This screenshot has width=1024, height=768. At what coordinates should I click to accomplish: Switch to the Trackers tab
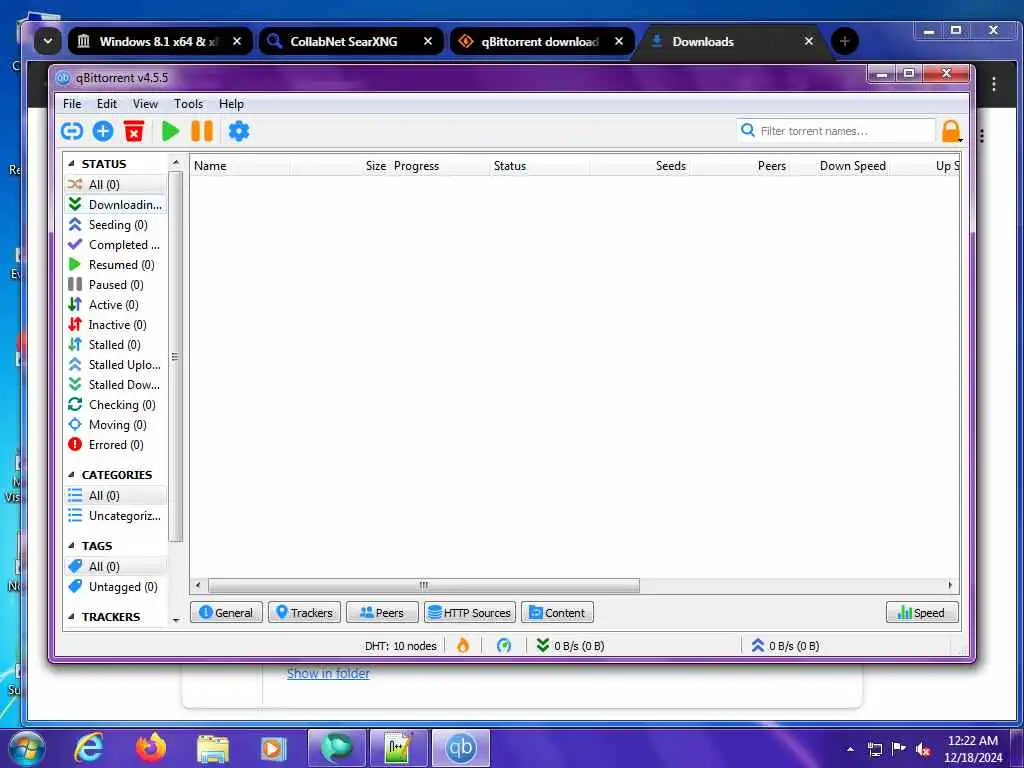304,613
